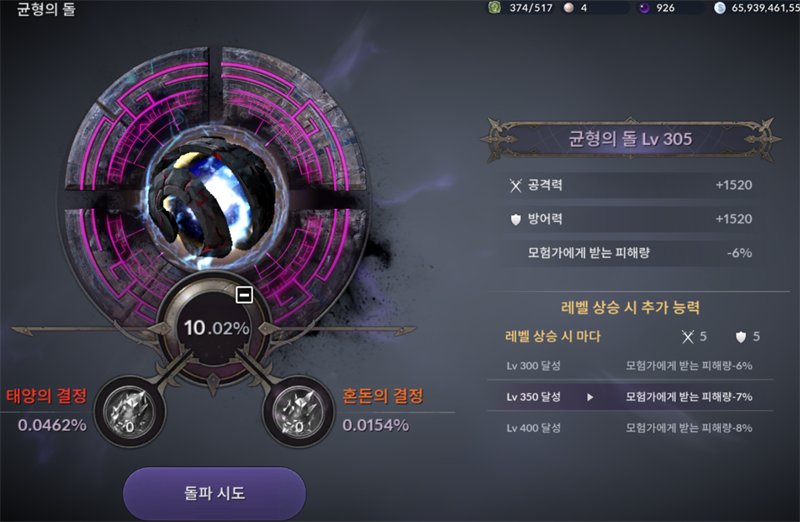Click the 돌파 시도 button
This screenshot has height=522, width=800.
[214, 493]
